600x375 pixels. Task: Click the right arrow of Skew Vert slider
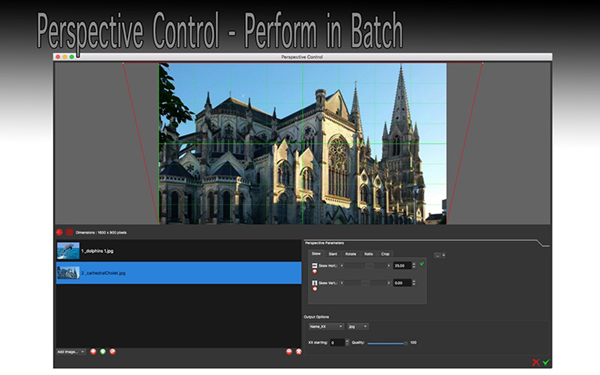point(389,283)
